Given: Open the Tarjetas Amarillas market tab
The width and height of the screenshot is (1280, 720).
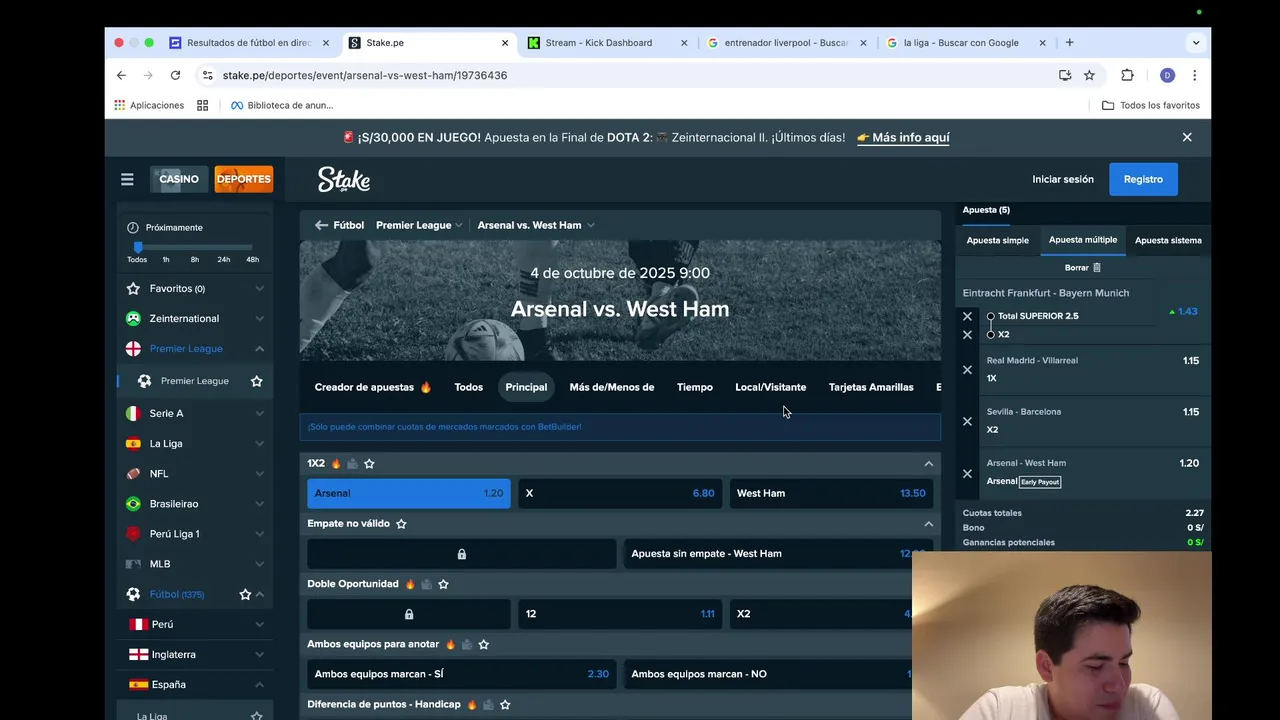Looking at the screenshot, I should [871, 387].
